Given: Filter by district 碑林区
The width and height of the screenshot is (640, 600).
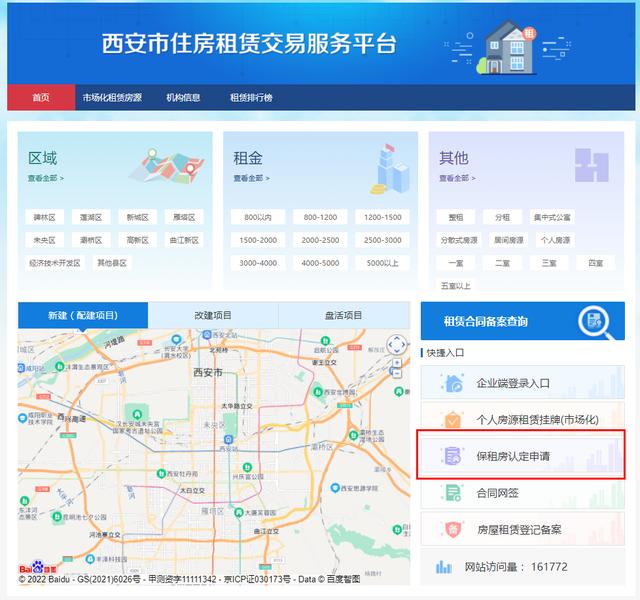Looking at the screenshot, I should click(x=44, y=217).
